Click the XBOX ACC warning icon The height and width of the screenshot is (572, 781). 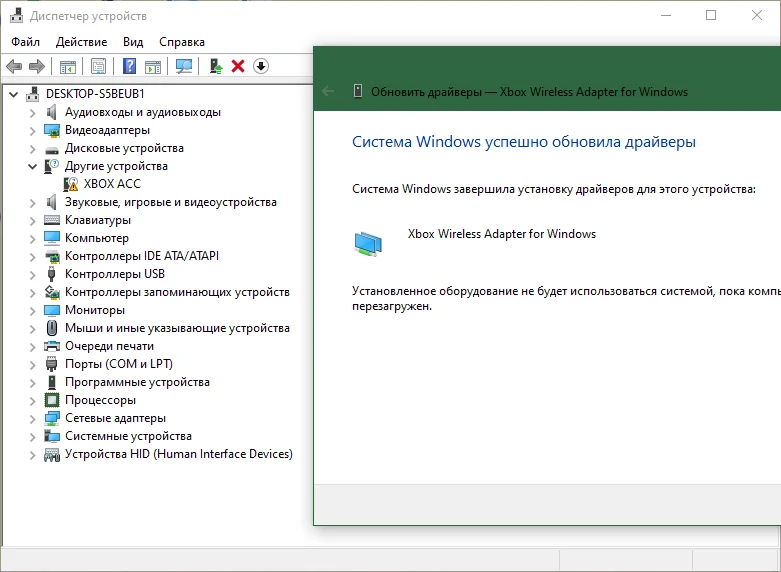(71, 184)
